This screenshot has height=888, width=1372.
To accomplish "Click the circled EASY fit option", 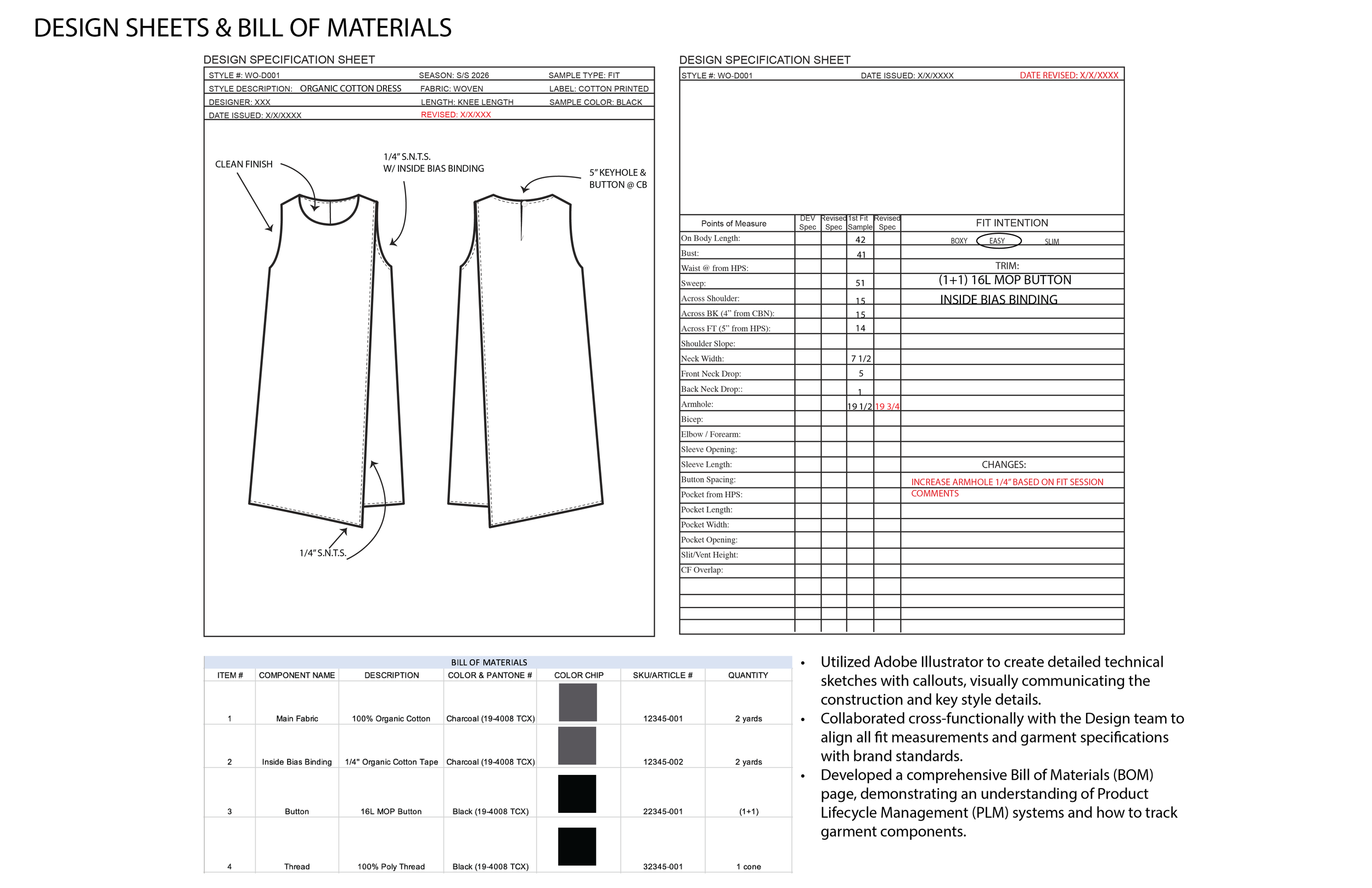I will pyautogui.click(x=998, y=241).
